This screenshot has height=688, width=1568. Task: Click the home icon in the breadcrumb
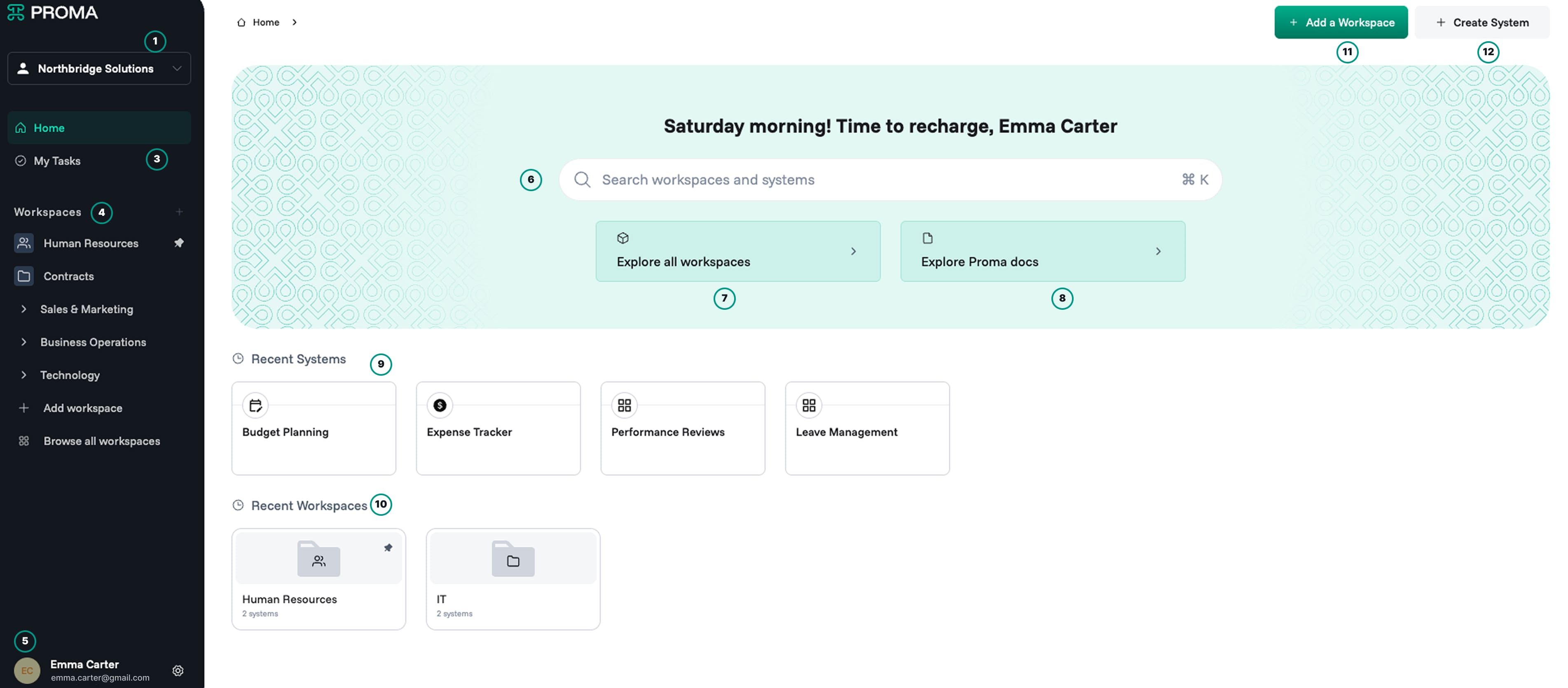[241, 23]
